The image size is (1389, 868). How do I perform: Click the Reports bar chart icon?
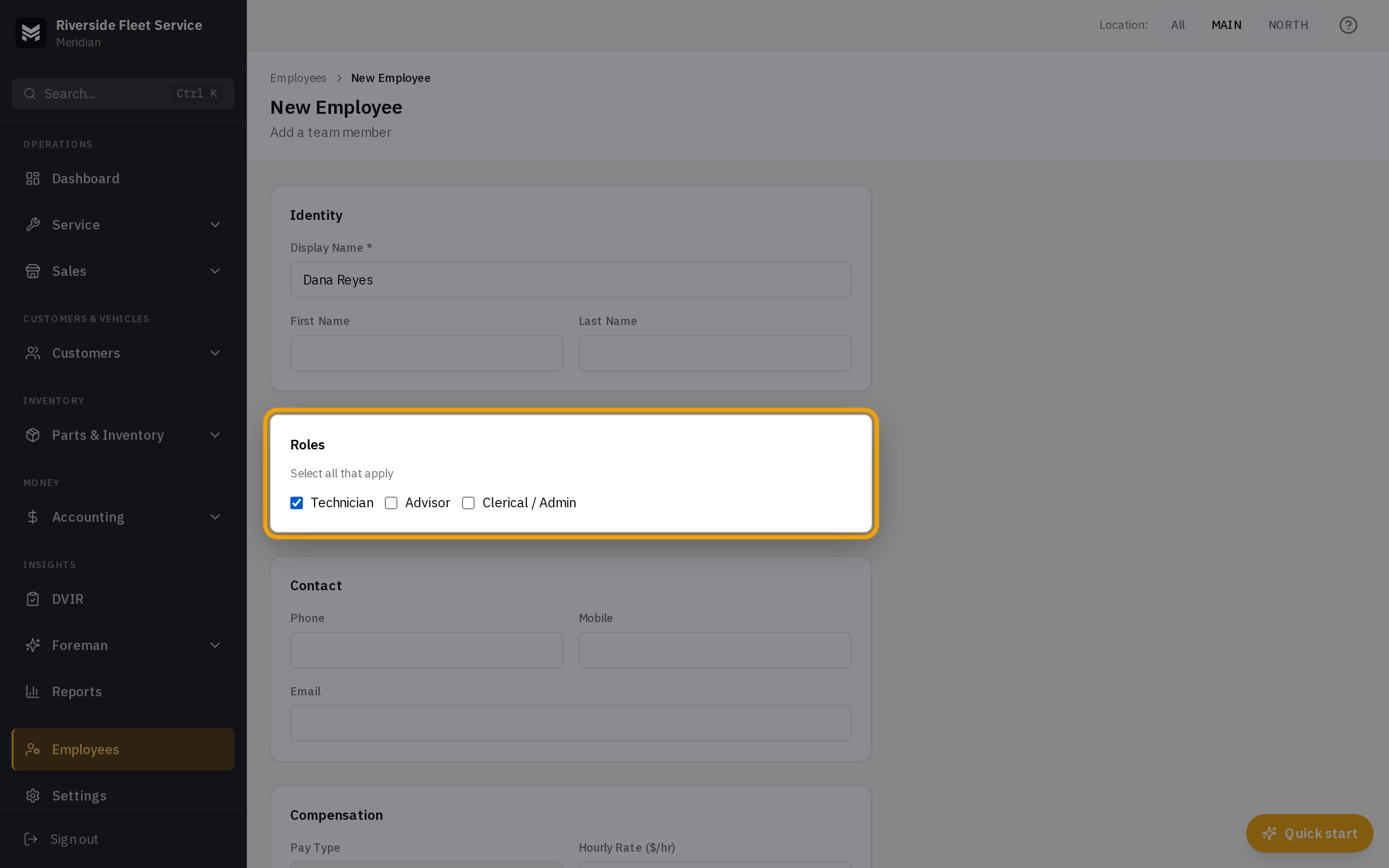[x=33, y=692]
